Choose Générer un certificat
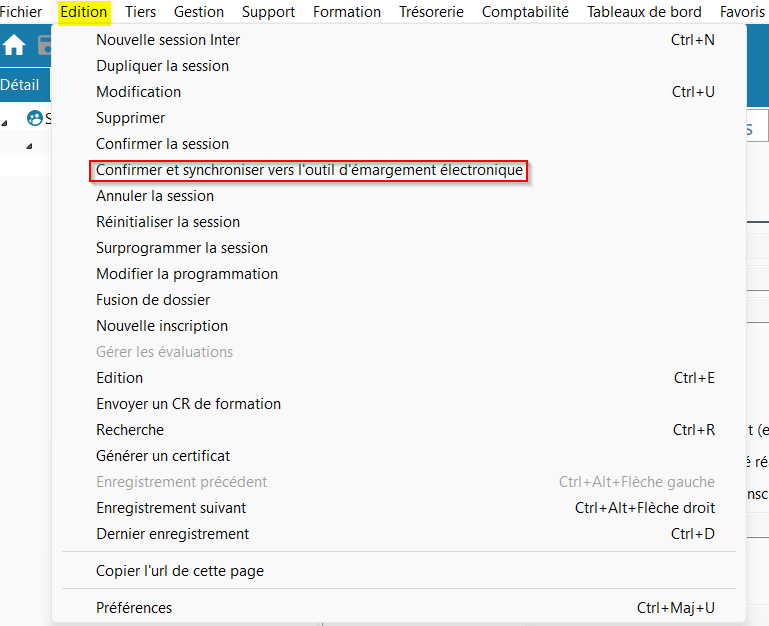The image size is (769, 626). pos(163,456)
